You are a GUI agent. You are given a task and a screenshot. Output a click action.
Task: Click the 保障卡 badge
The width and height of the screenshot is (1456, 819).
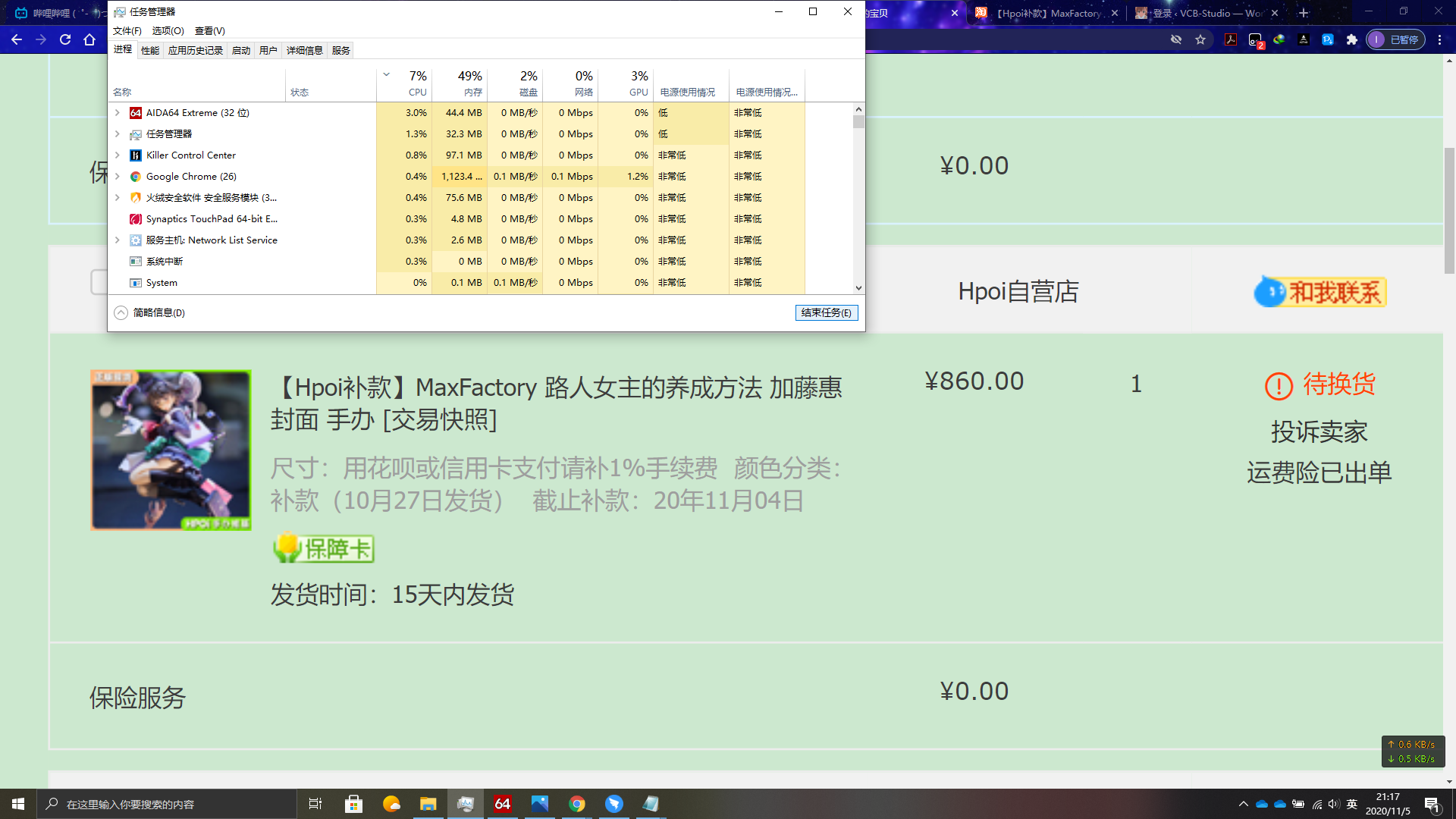pos(324,548)
